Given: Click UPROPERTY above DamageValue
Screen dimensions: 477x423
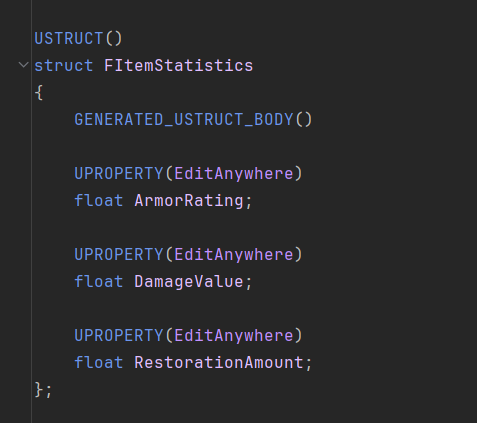Looking at the screenshot, I should (x=119, y=254).
